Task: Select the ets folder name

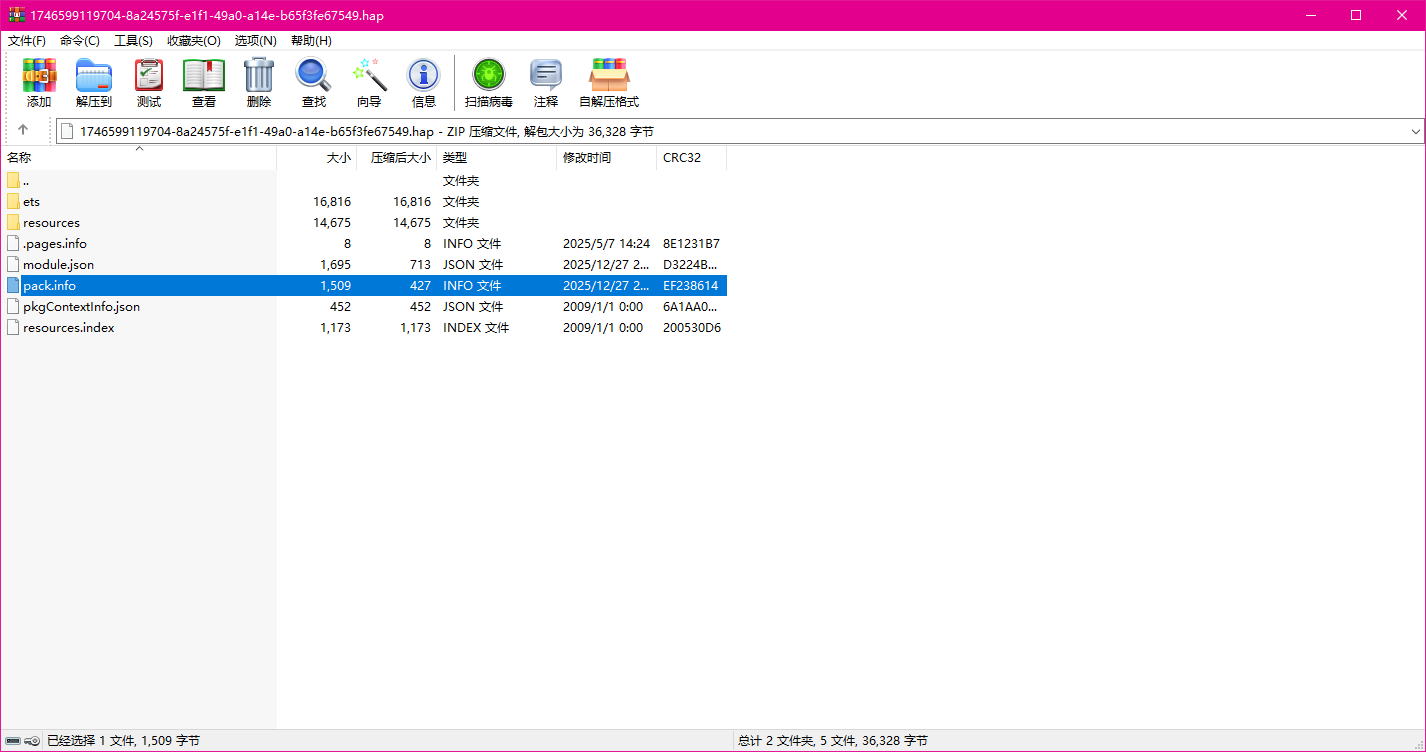Action: [31, 202]
